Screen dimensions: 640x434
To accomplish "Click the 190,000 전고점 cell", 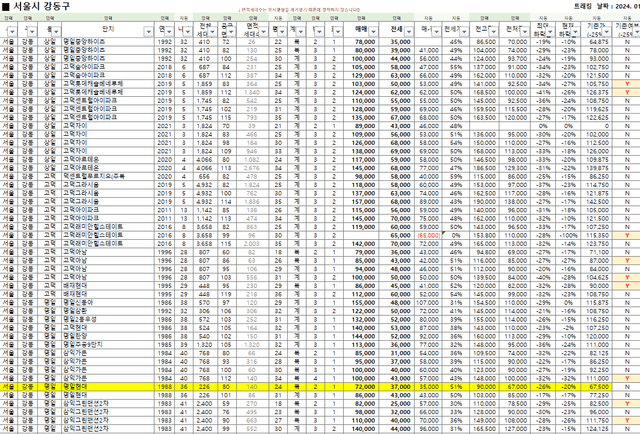I will pos(484,202).
